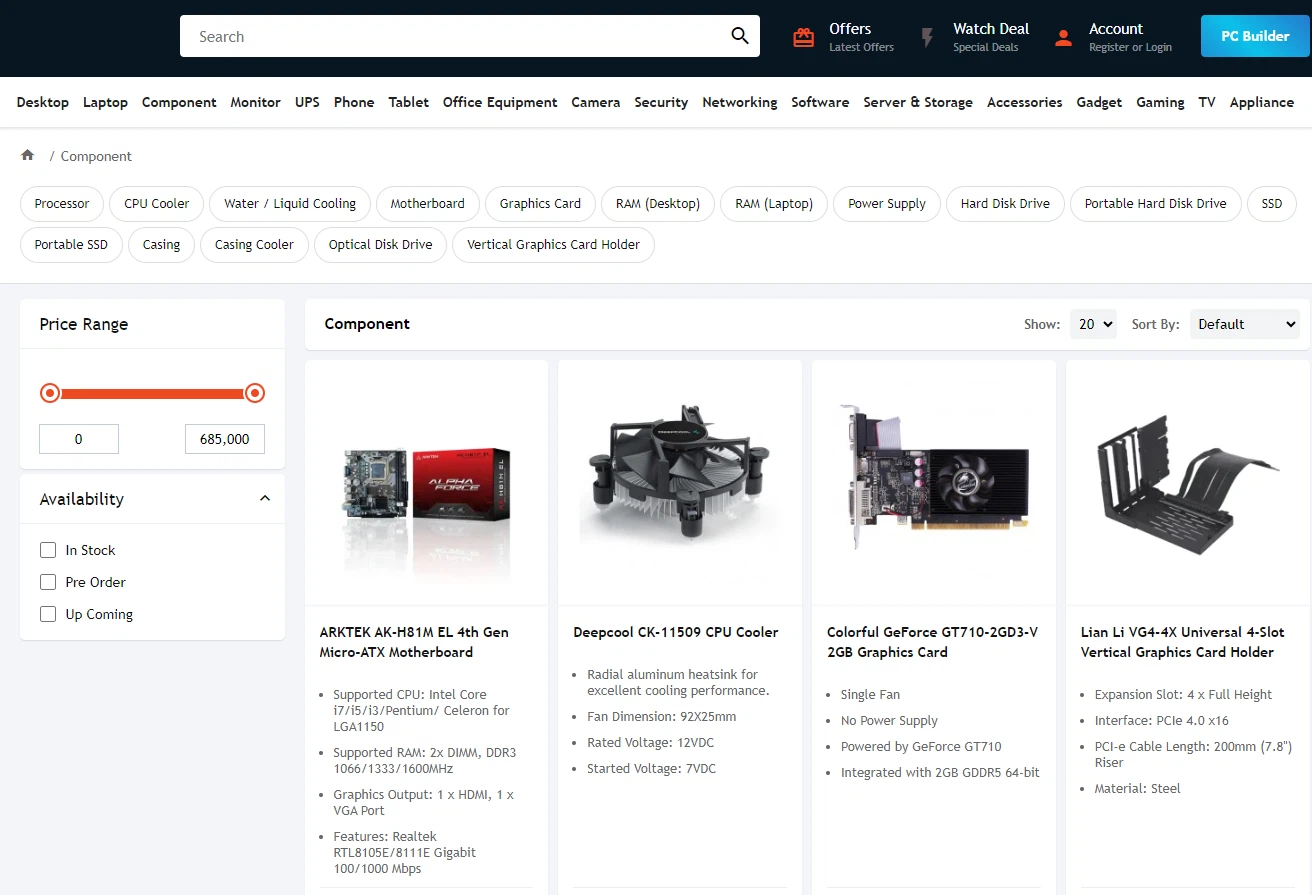Select the RAM (Laptop) category pill

[x=774, y=203]
